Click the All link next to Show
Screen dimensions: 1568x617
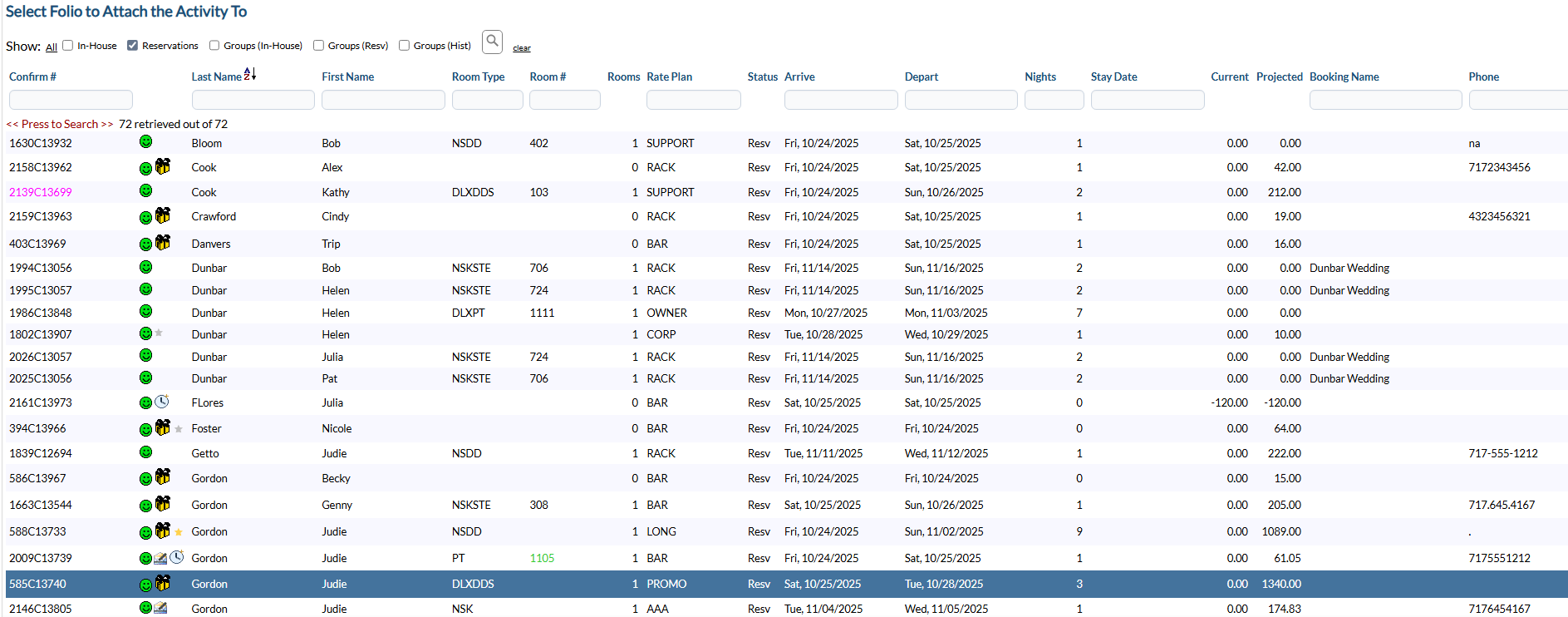tap(52, 47)
